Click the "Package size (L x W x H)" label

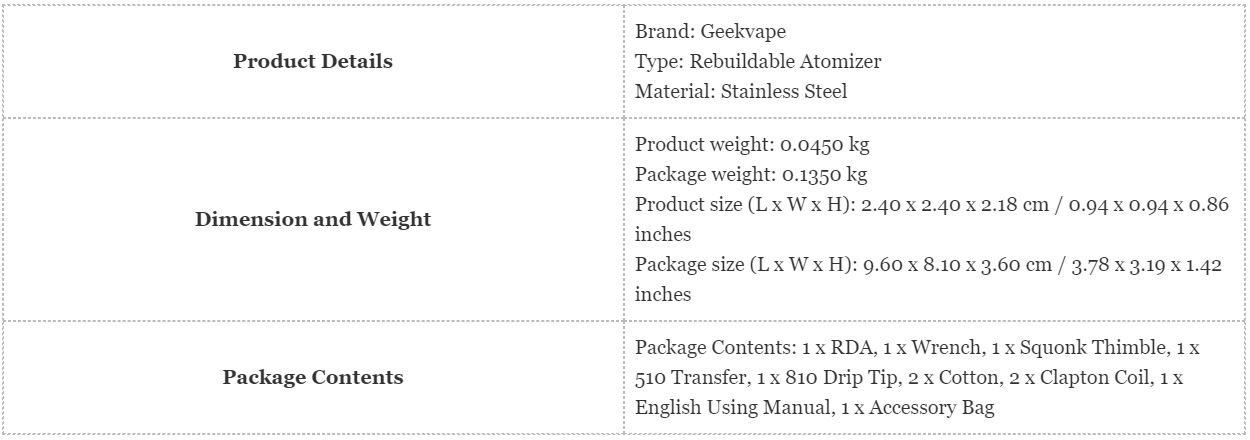(742, 264)
